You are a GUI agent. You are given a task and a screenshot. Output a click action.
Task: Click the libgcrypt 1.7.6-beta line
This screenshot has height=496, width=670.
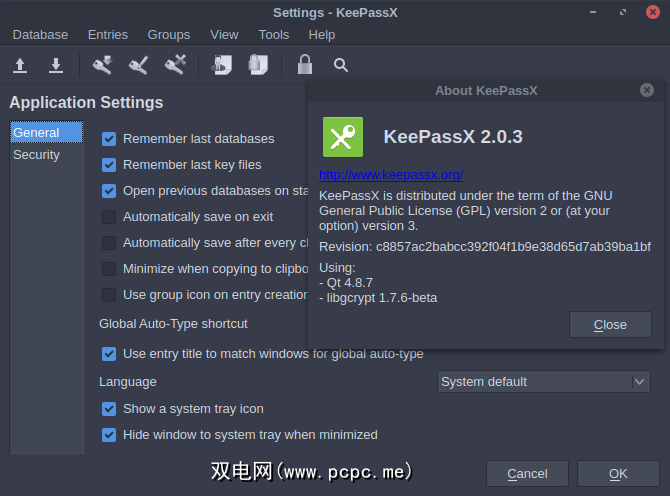(378, 298)
